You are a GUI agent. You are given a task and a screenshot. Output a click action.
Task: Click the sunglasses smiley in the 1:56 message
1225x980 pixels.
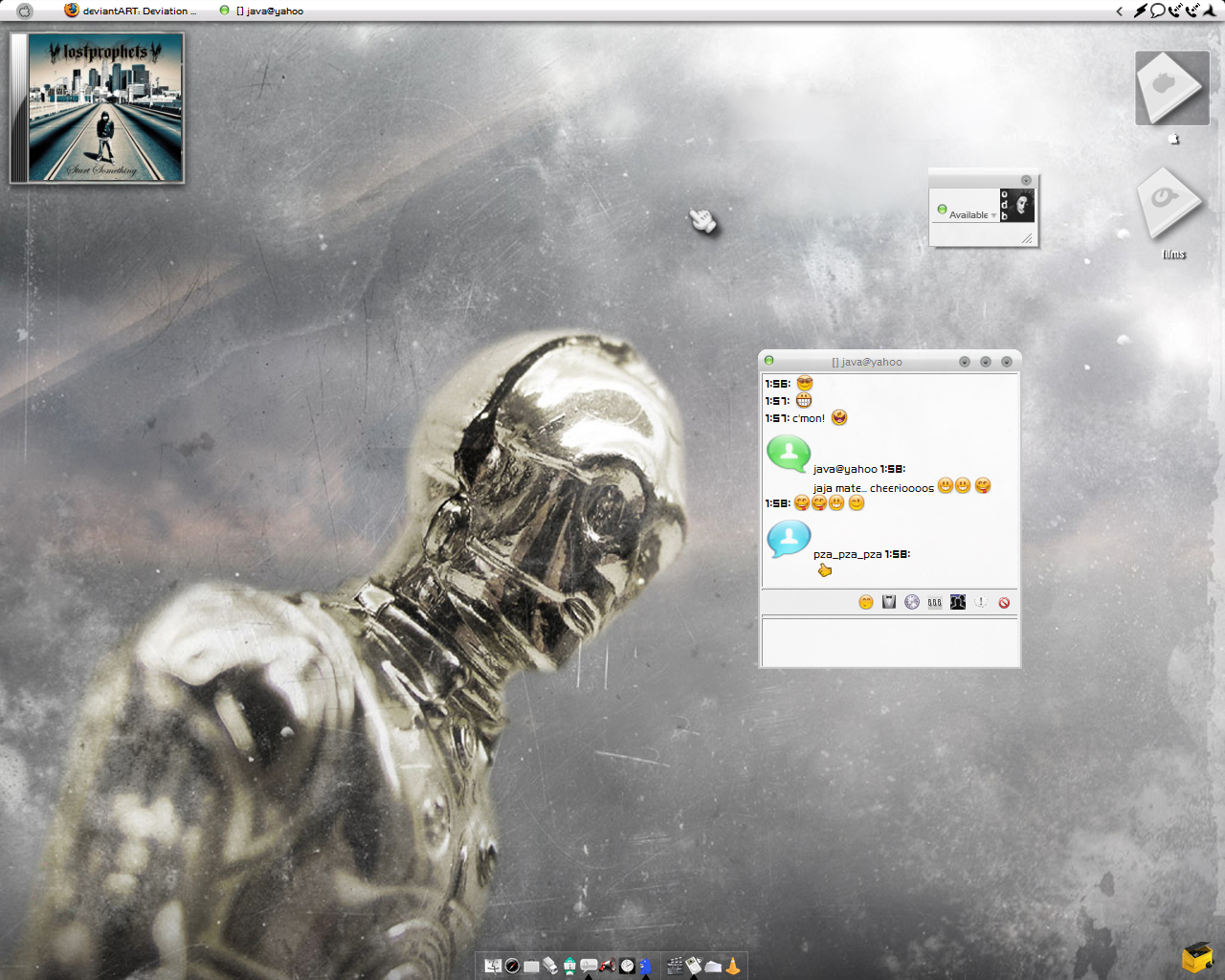coord(805,383)
